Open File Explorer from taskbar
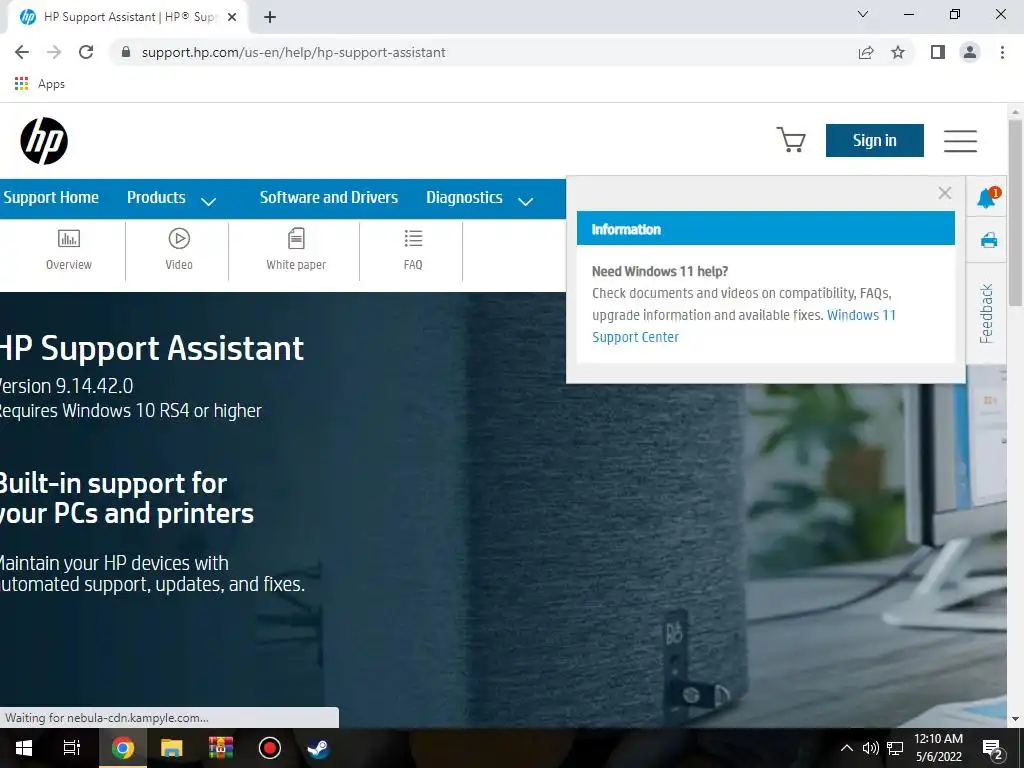 (x=171, y=748)
